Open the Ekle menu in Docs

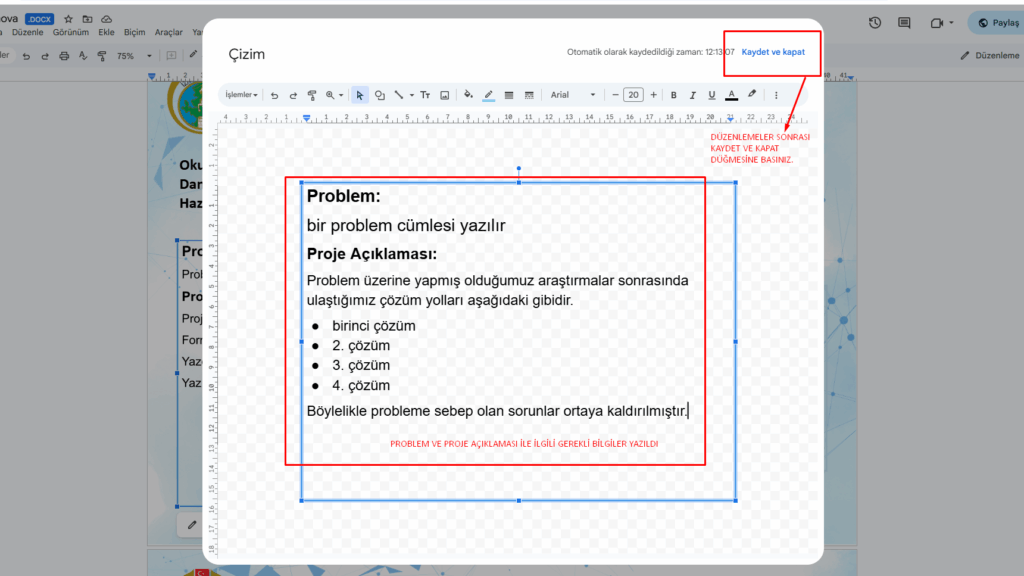pyautogui.click(x=106, y=32)
